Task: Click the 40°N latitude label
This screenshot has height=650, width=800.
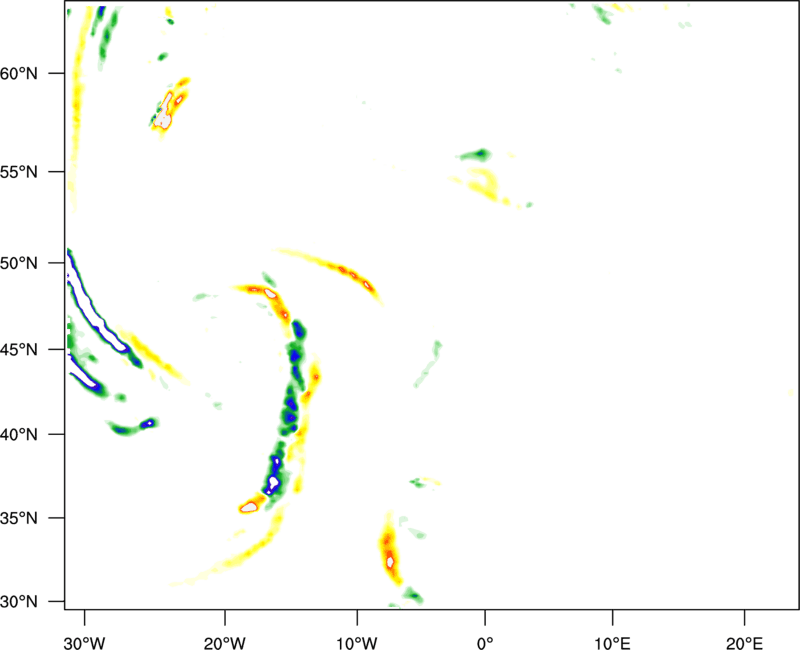Action: coord(19,435)
